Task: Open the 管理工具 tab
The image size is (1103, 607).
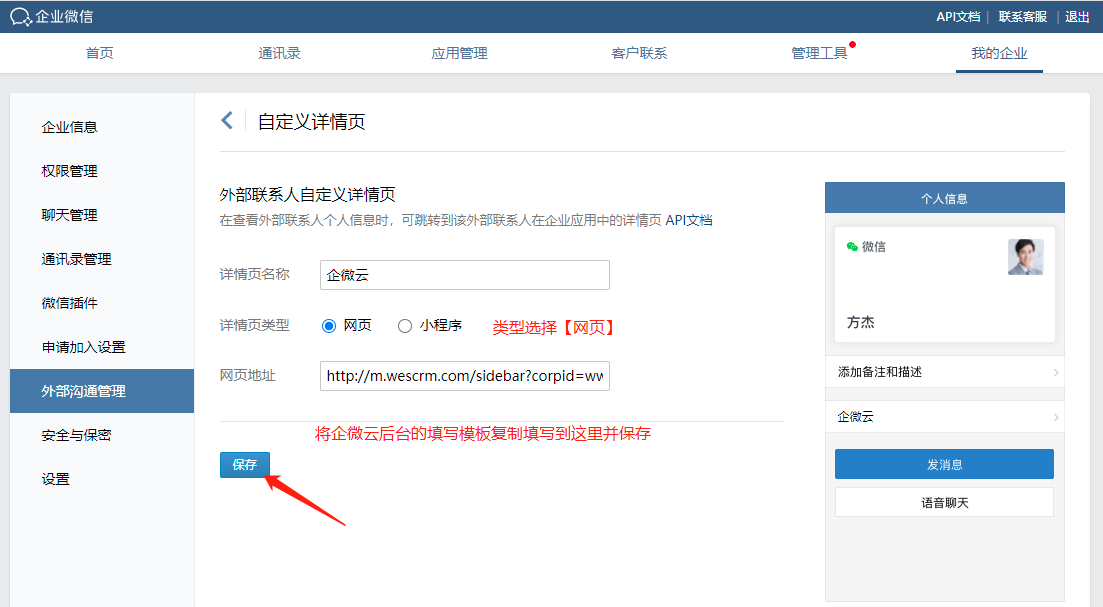Action: [820, 53]
